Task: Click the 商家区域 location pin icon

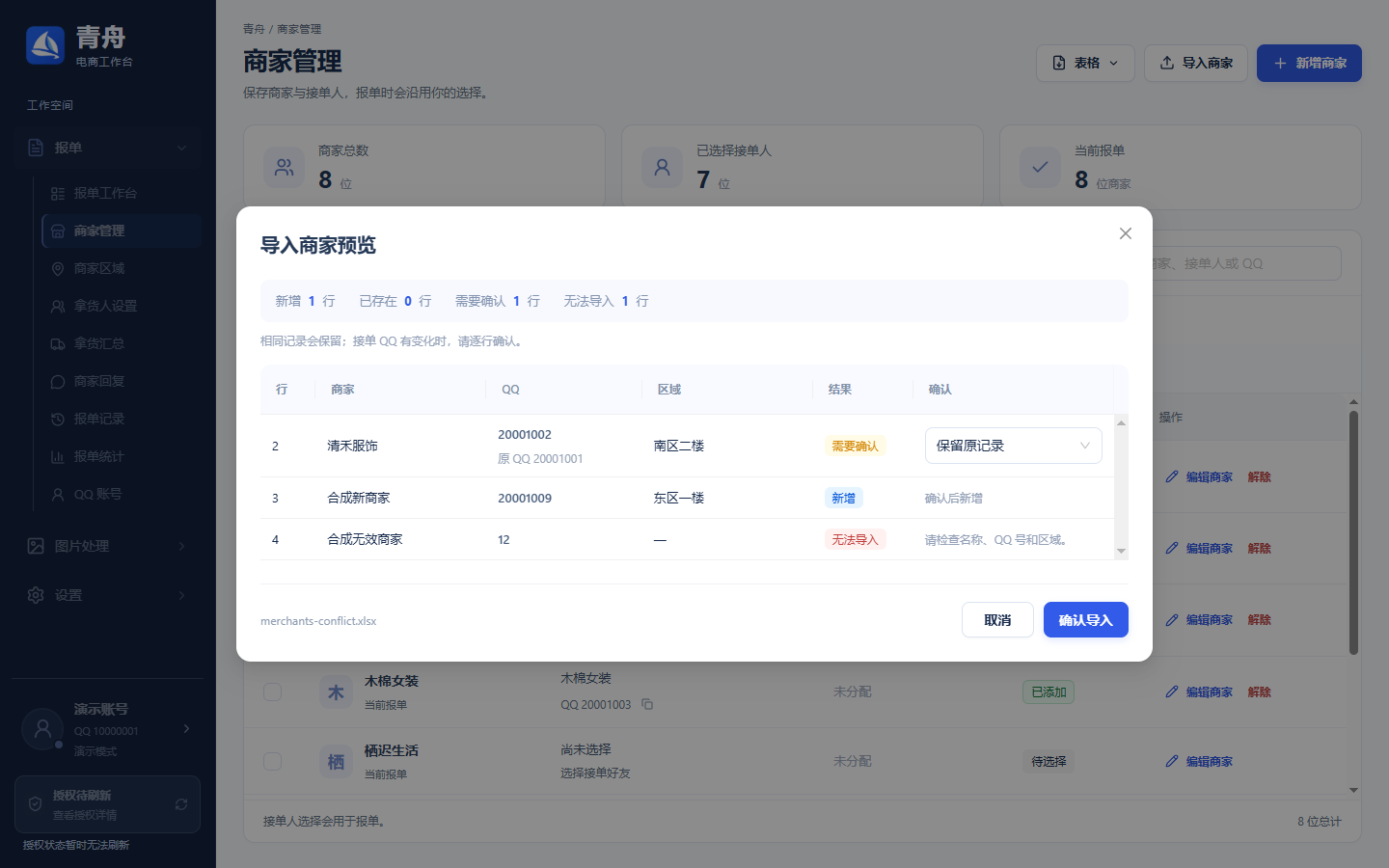Action: click(x=58, y=269)
